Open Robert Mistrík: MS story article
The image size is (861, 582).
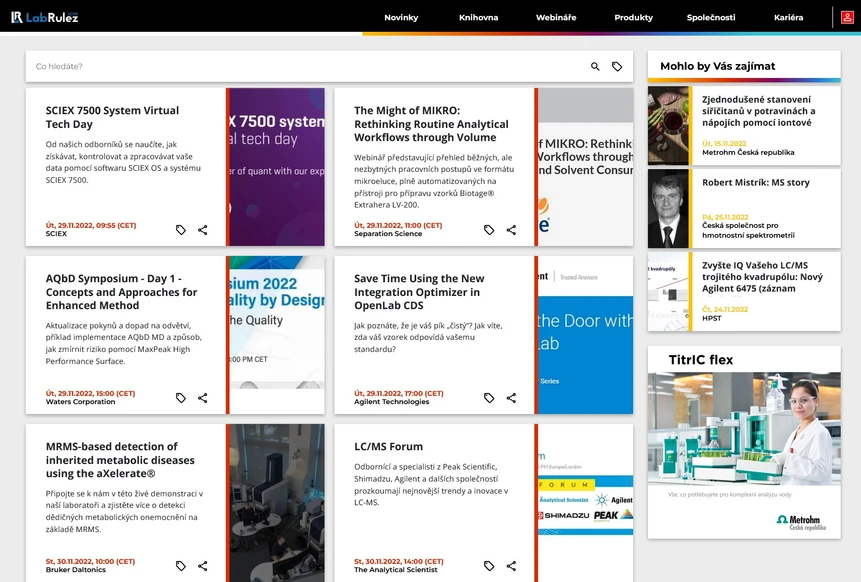click(x=756, y=182)
